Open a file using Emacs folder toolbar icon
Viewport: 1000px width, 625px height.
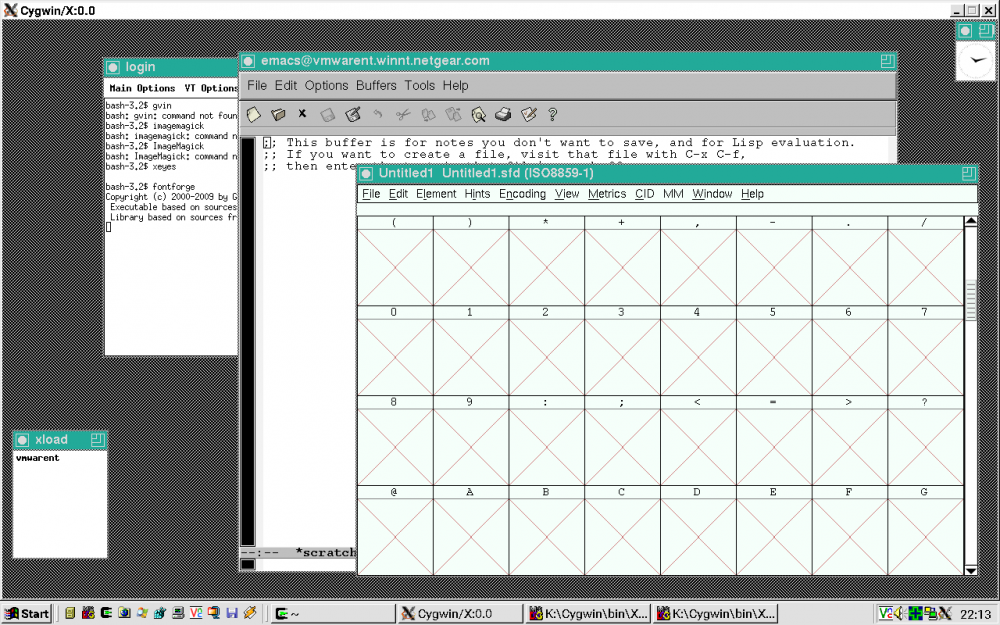[x=277, y=114]
